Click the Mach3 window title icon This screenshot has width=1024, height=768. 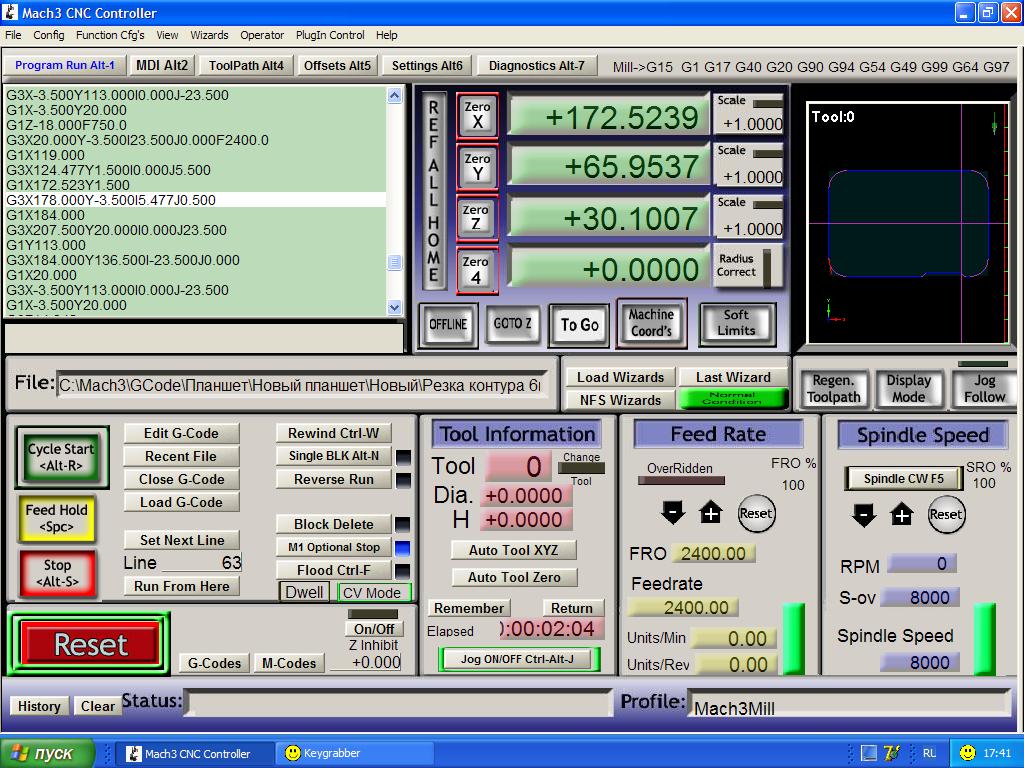(x=10, y=12)
